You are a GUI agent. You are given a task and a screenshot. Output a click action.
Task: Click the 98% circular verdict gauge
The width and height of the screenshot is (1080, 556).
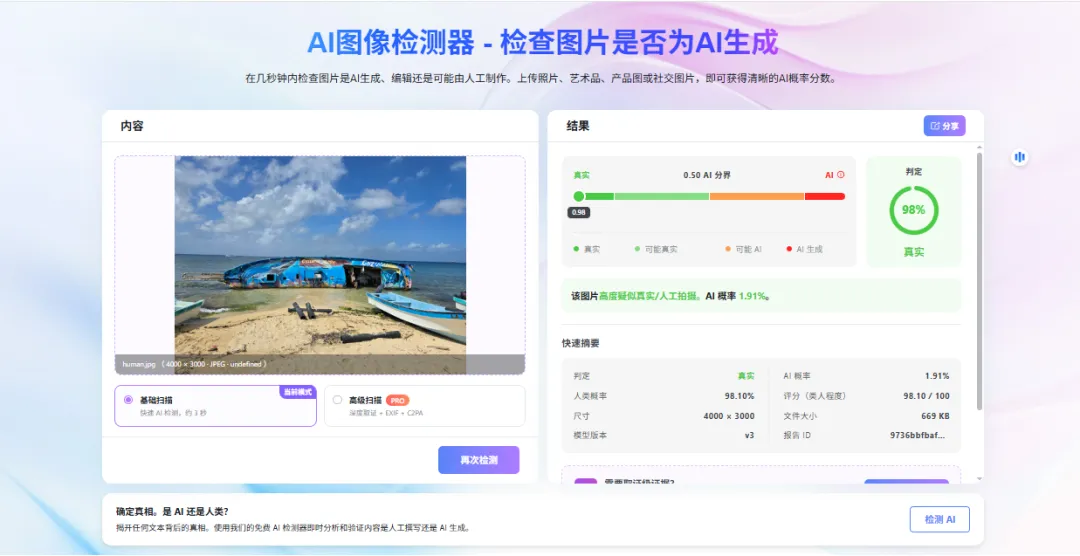(x=913, y=210)
